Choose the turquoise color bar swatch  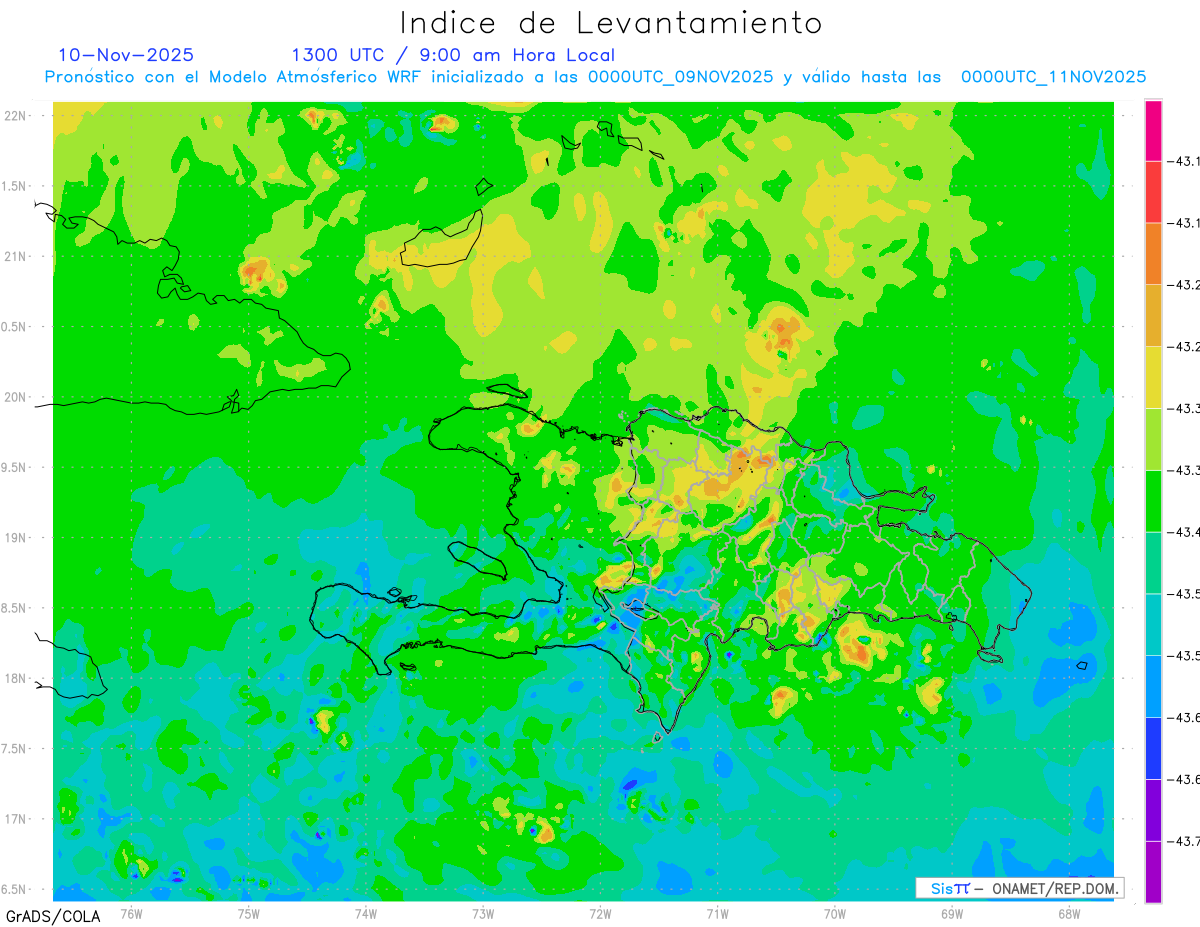click(1153, 625)
